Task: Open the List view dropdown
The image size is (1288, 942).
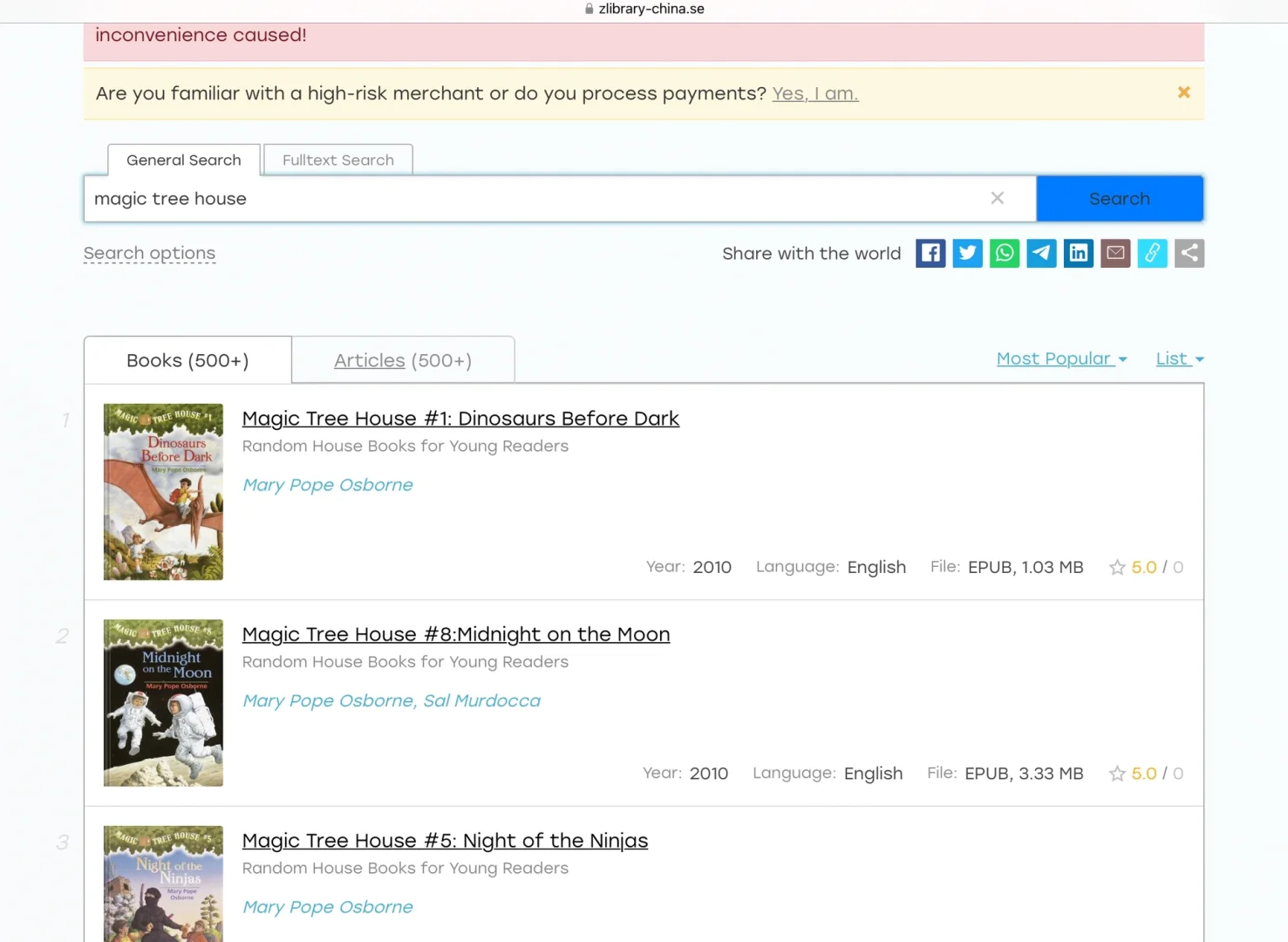Action: [1180, 358]
